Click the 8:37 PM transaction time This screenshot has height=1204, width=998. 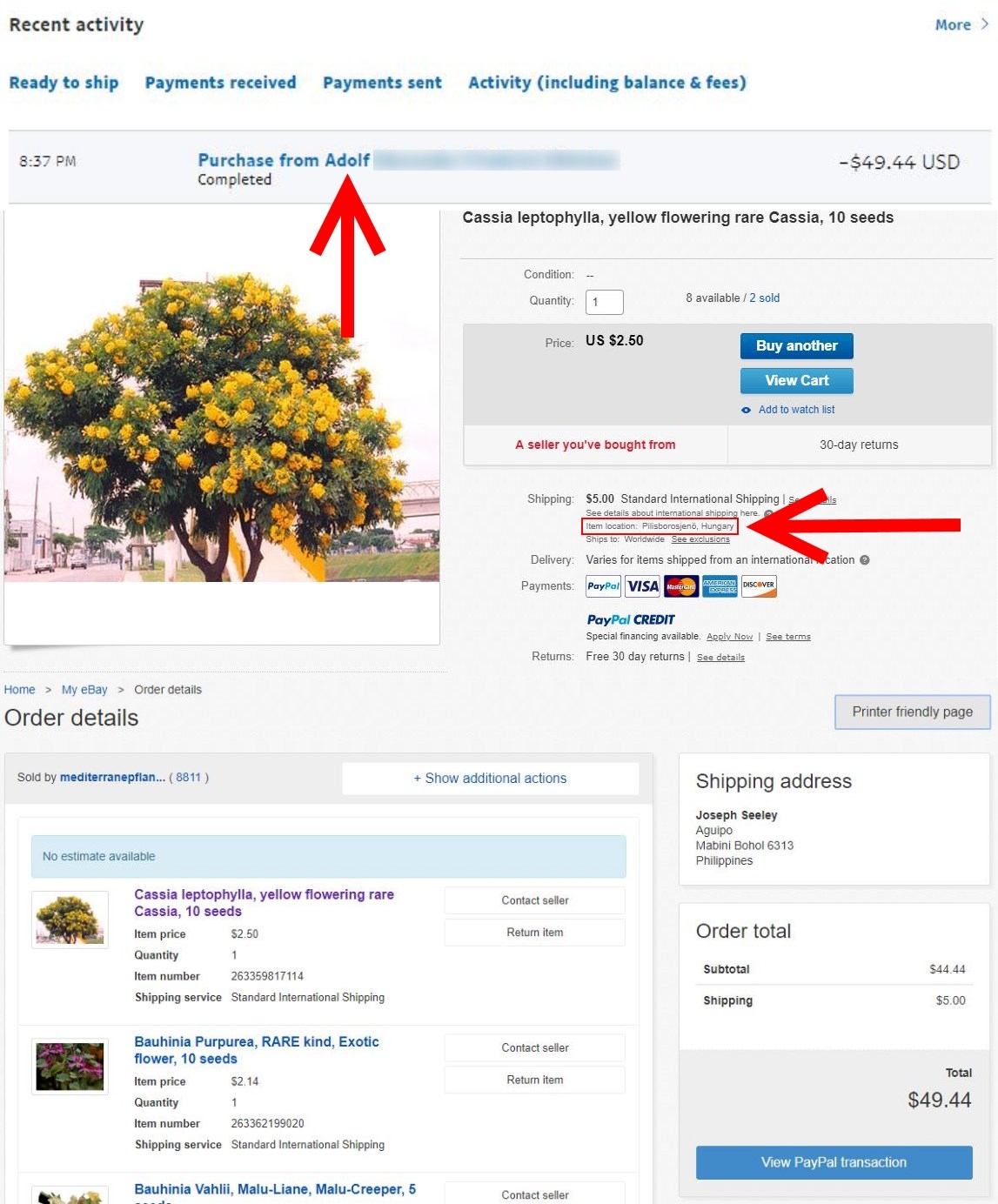(48, 162)
